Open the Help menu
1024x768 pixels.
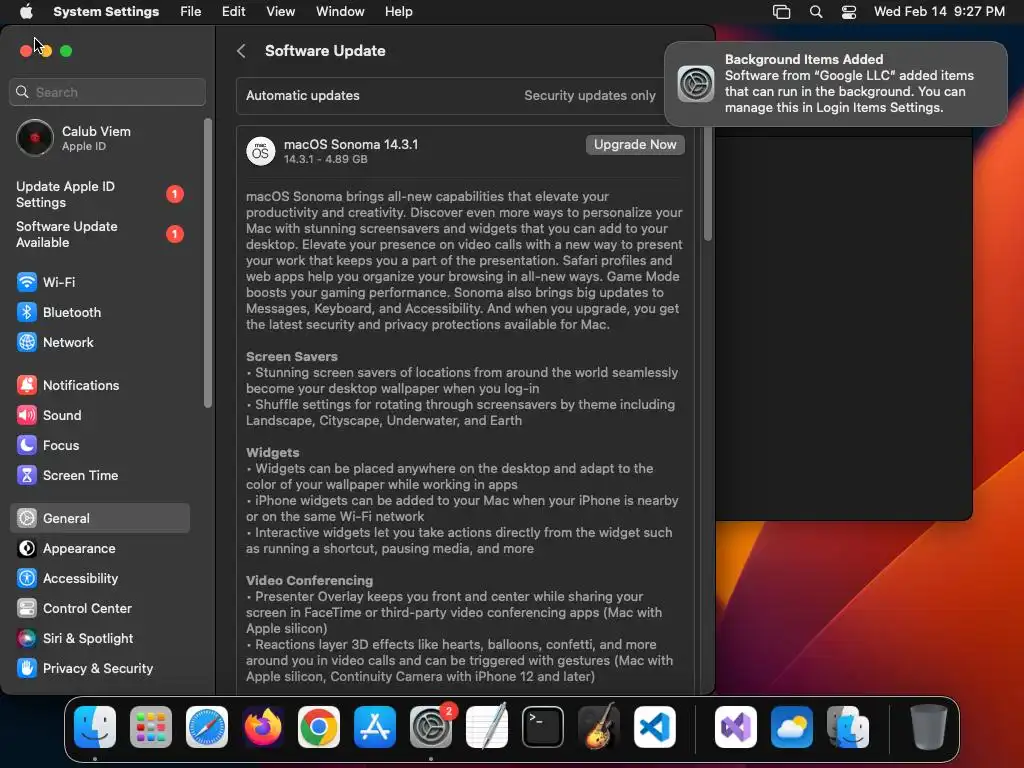click(398, 12)
